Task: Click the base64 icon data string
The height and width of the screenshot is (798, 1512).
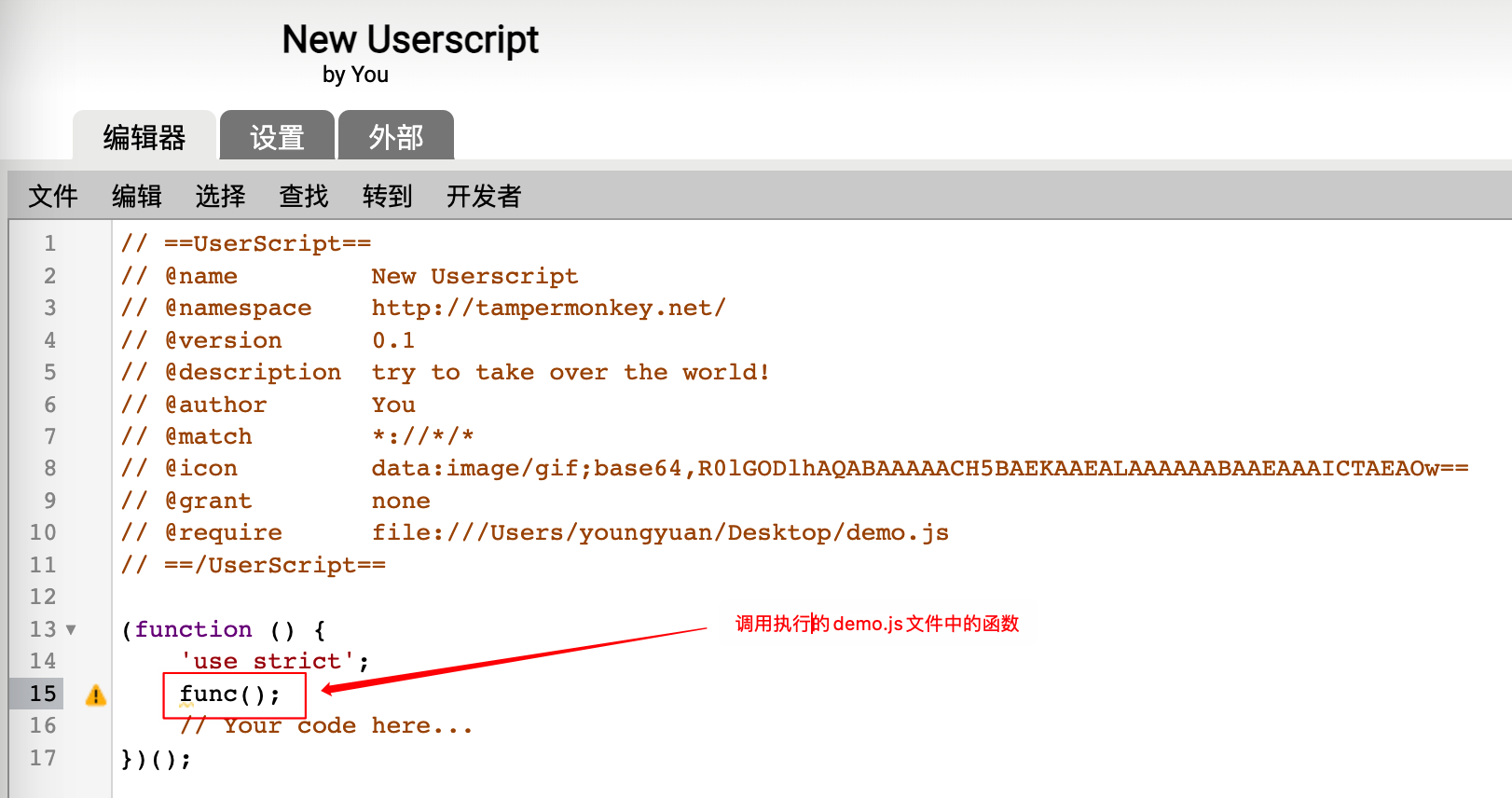Action: [920, 469]
